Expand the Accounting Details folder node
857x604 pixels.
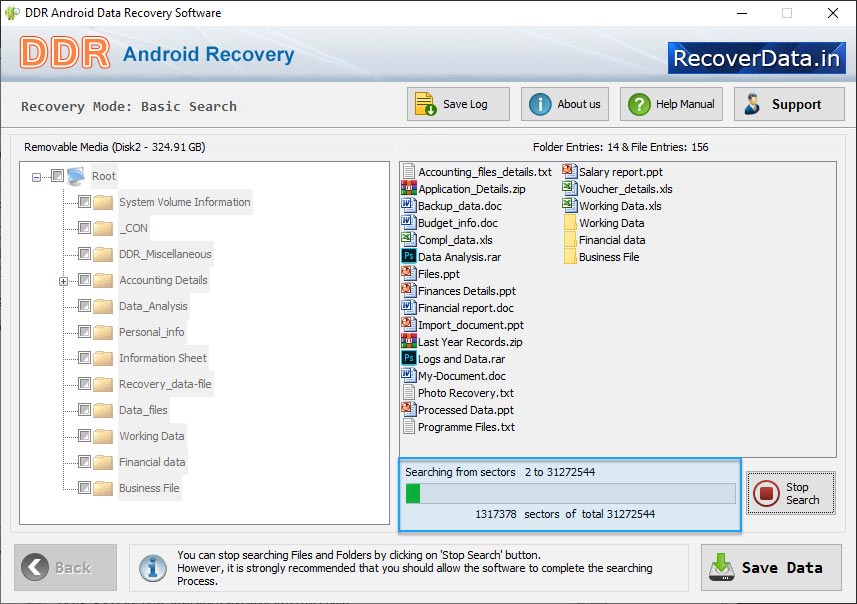63,282
